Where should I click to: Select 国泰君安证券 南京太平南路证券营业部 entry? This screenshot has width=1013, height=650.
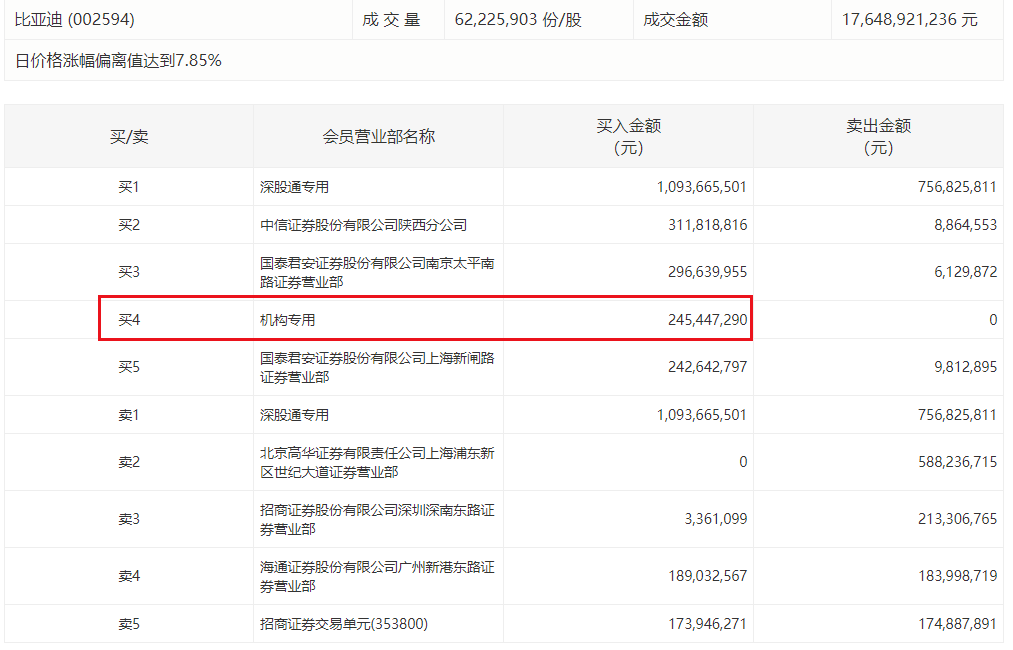click(x=377, y=273)
